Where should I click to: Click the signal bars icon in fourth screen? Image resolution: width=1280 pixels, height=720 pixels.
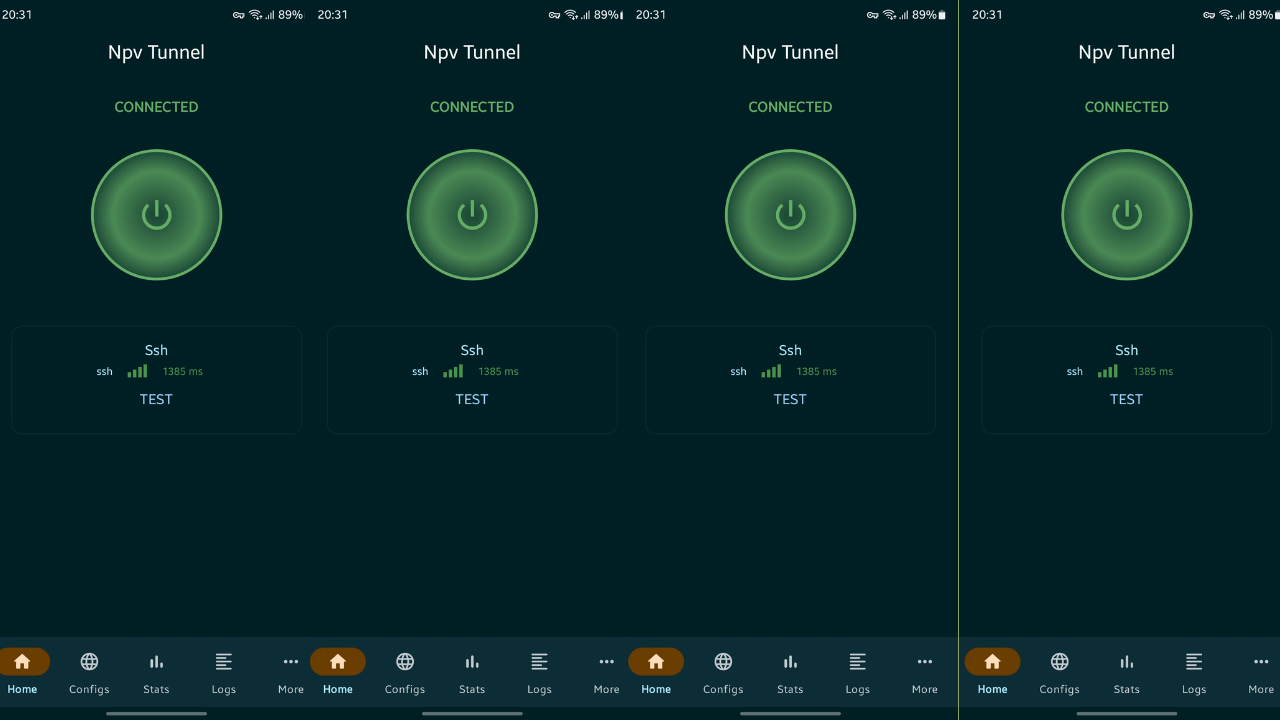click(x=1108, y=371)
